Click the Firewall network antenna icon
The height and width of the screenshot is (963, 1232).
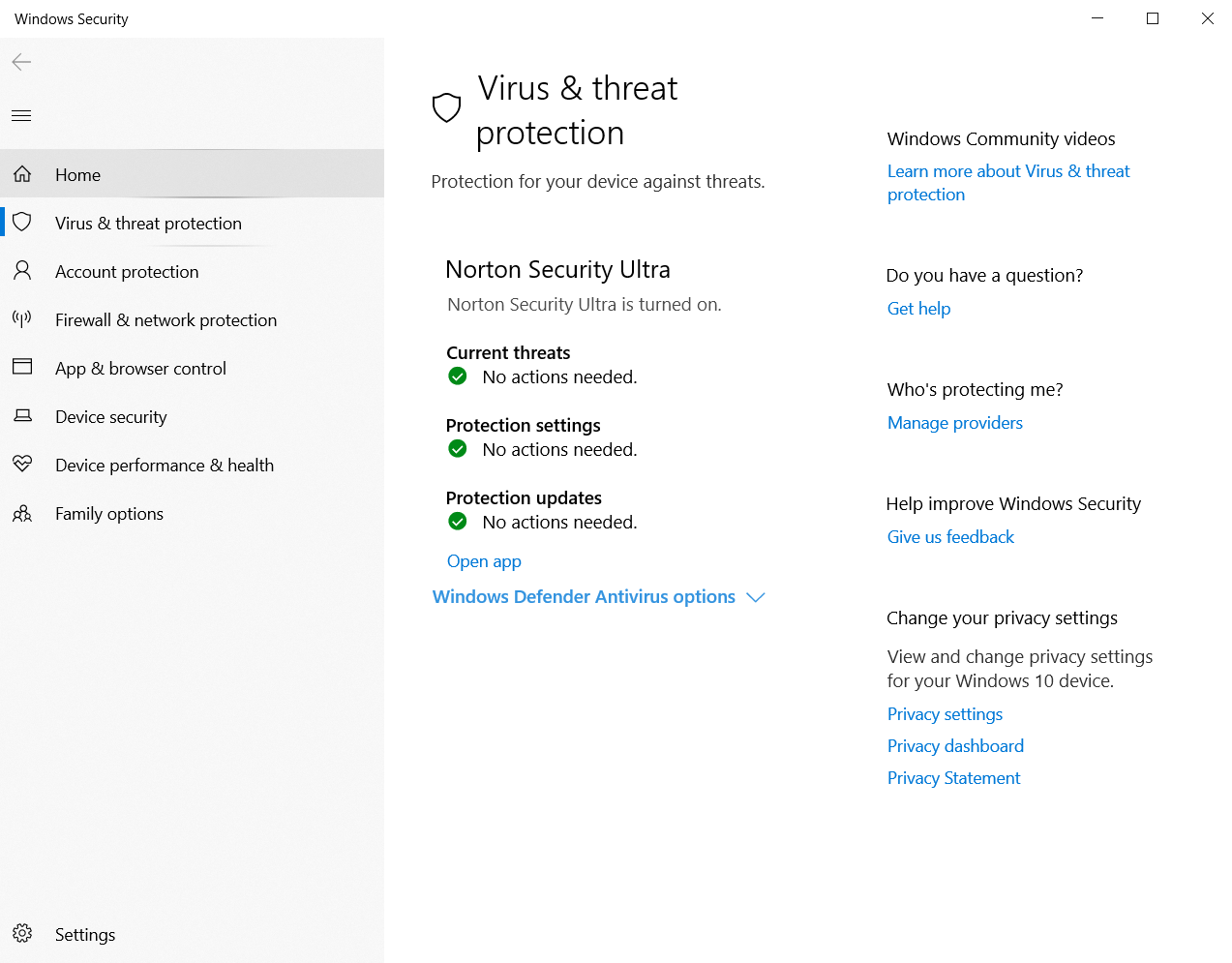point(22,318)
